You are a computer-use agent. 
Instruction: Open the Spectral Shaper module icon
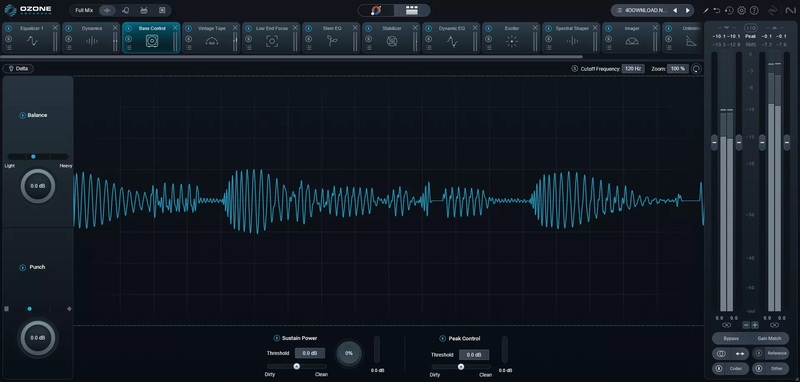point(572,41)
